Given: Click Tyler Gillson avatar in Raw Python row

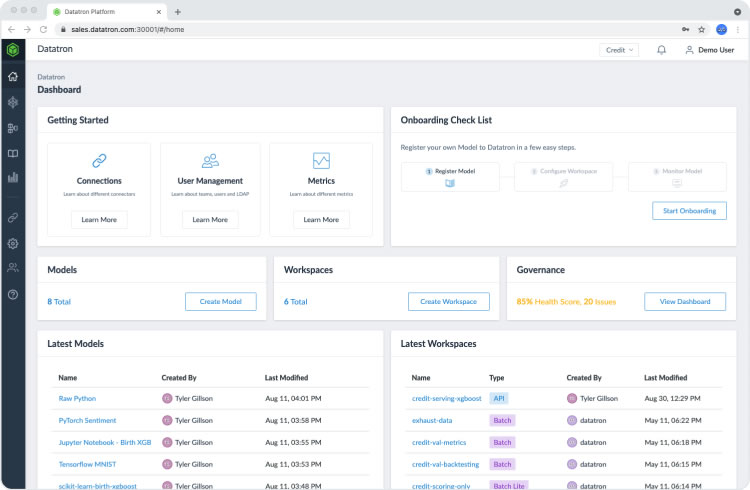Looking at the screenshot, I should tap(167, 398).
